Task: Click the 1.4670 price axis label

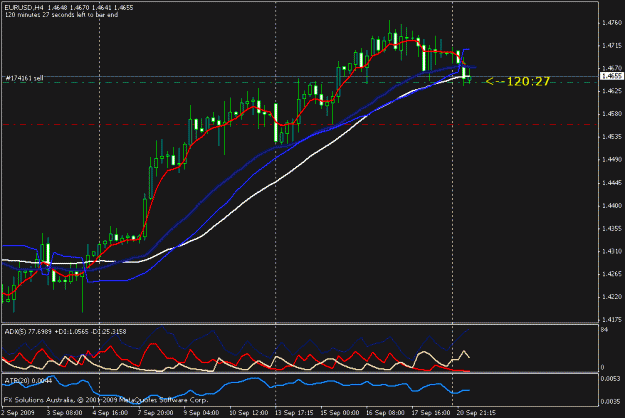Action: pyautogui.click(x=612, y=68)
